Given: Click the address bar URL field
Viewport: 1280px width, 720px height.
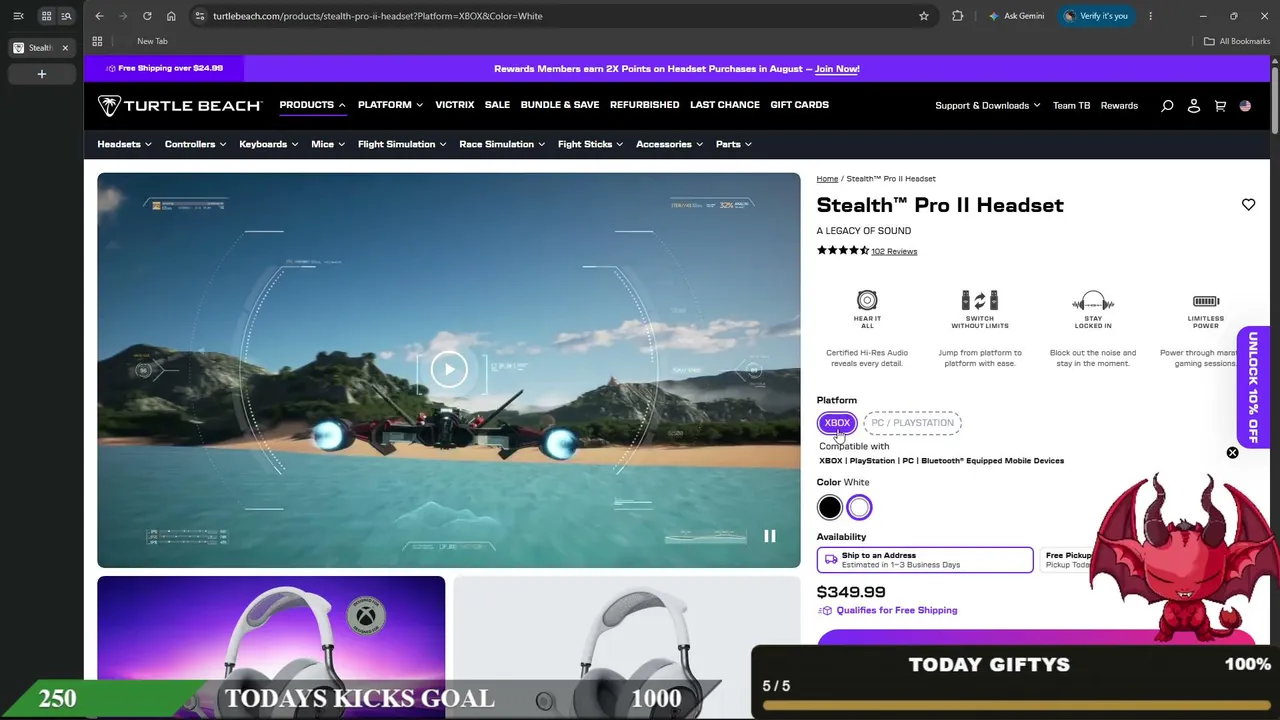Looking at the screenshot, I should pos(560,16).
